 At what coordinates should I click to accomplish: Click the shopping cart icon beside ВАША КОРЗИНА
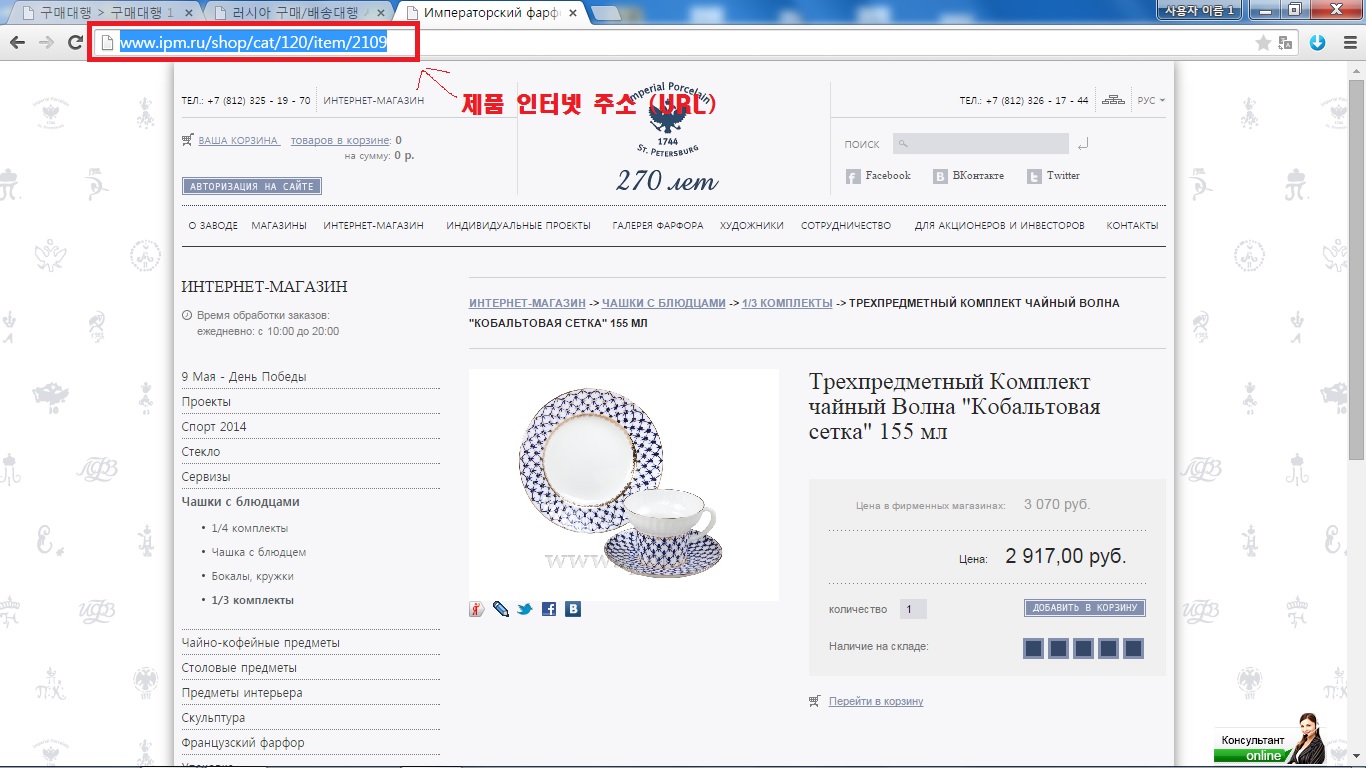point(187,140)
